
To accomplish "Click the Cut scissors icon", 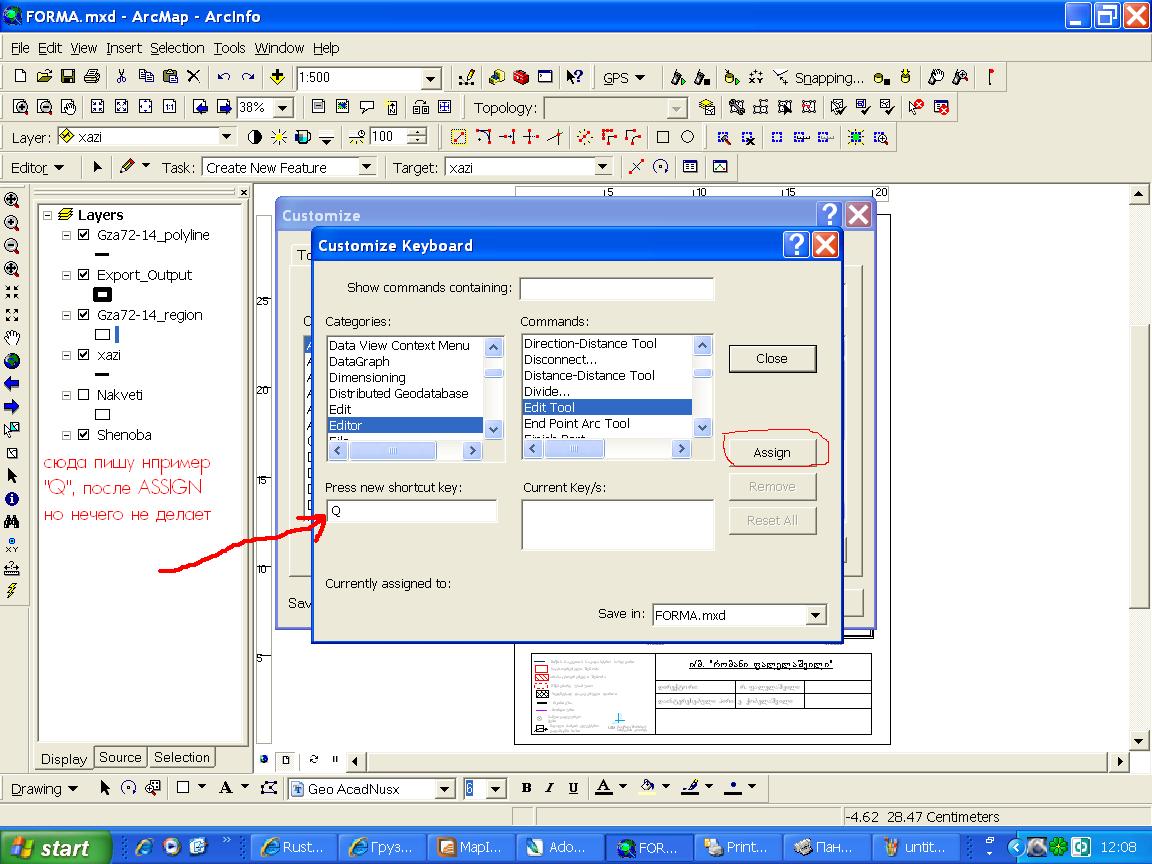I will [122, 76].
